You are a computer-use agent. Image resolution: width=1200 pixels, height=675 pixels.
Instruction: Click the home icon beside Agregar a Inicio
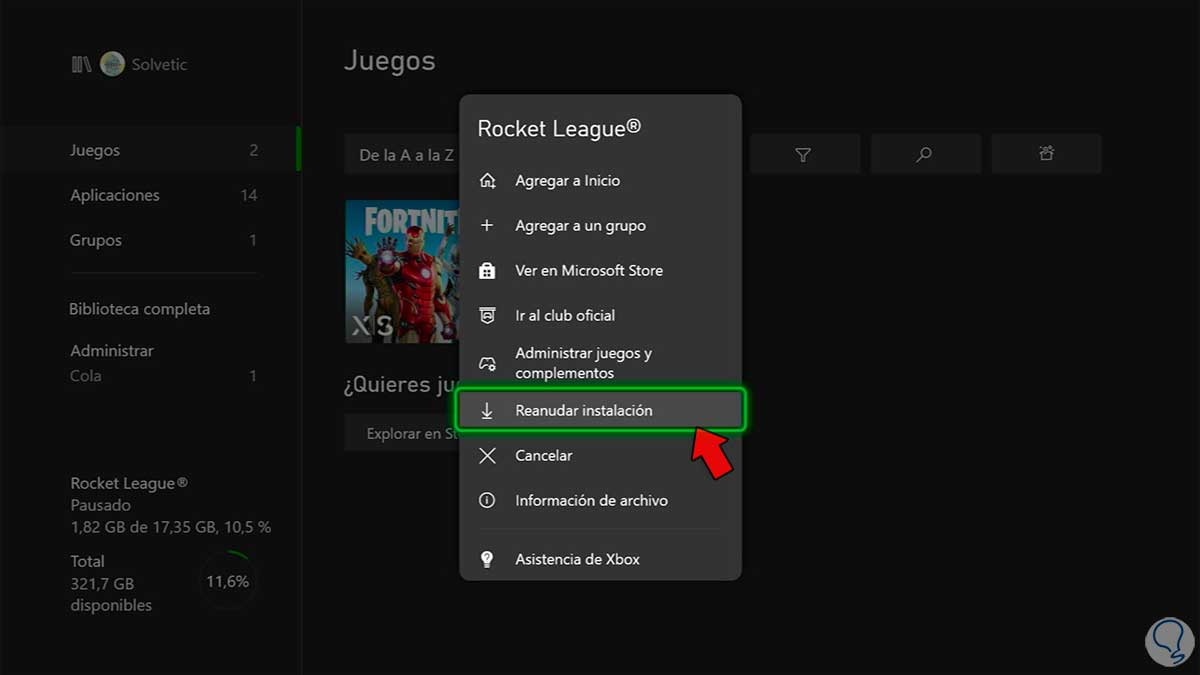click(487, 181)
